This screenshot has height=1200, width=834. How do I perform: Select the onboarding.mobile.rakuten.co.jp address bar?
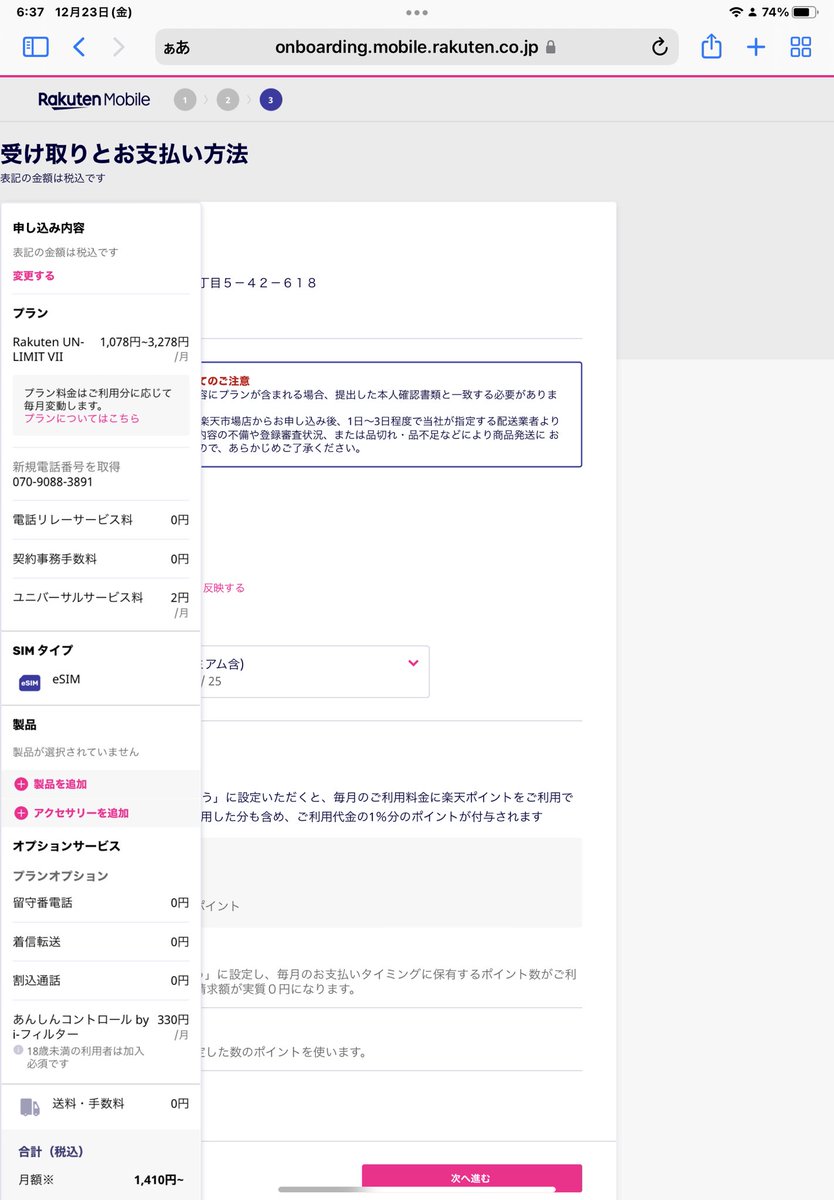417,47
